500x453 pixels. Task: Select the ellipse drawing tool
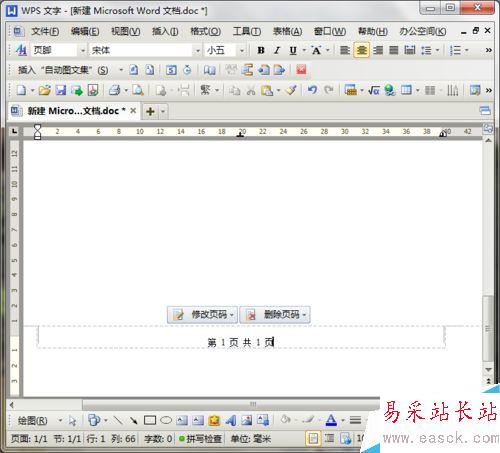166,421
